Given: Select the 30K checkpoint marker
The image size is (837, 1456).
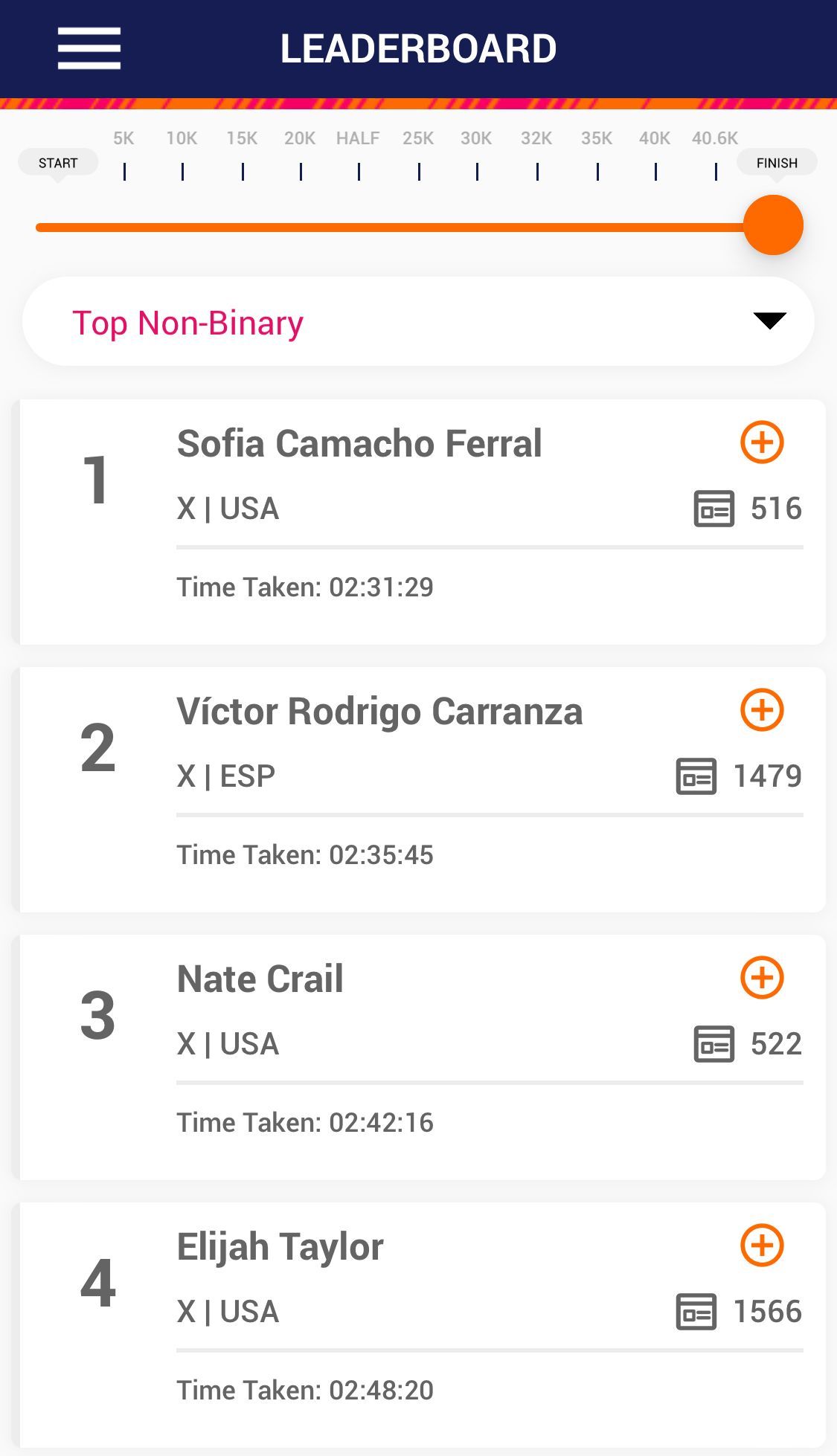Looking at the screenshot, I should point(476,155).
